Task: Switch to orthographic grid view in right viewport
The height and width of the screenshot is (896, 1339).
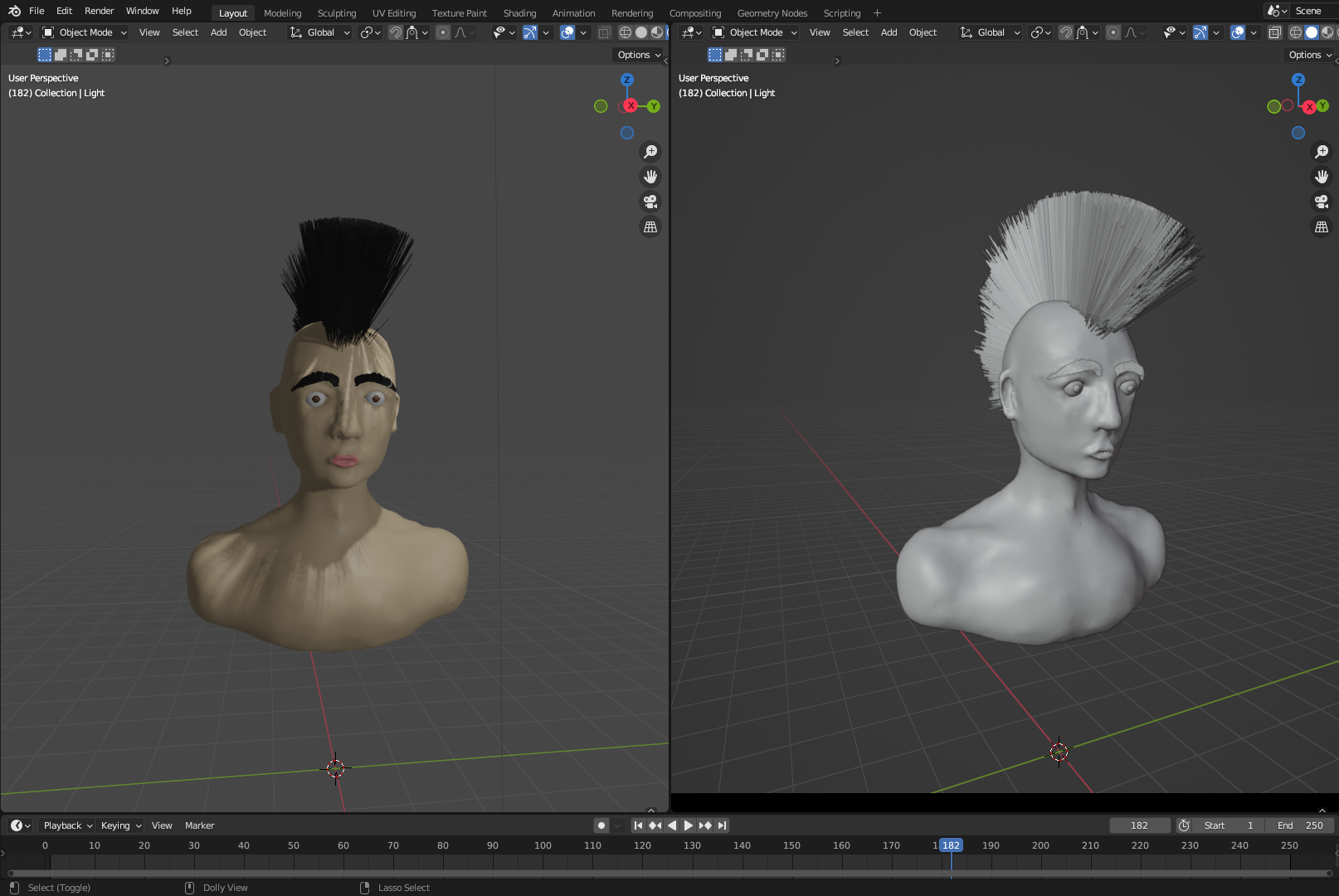Action: [x=1321, y=226]
